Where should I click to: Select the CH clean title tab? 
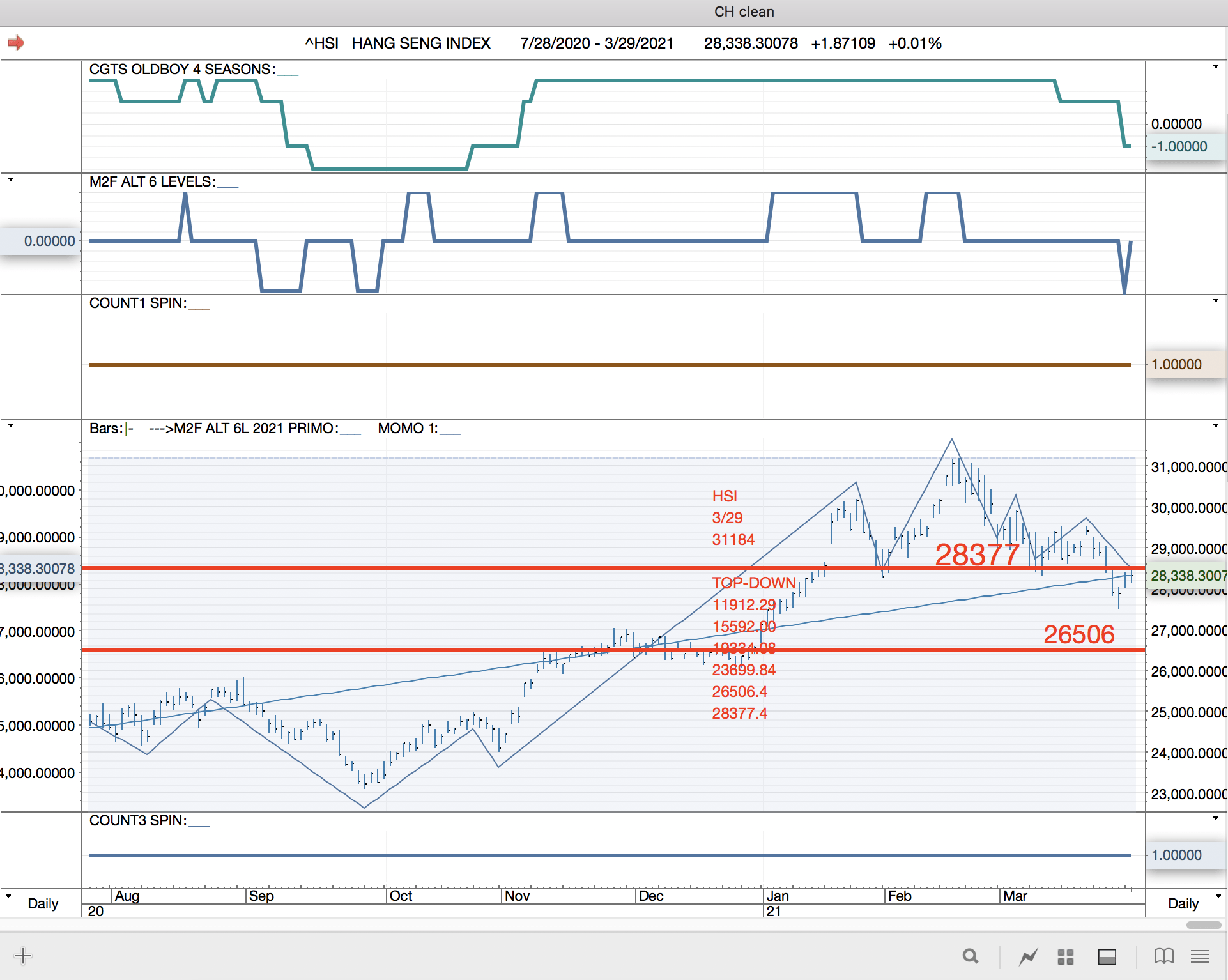744,12
